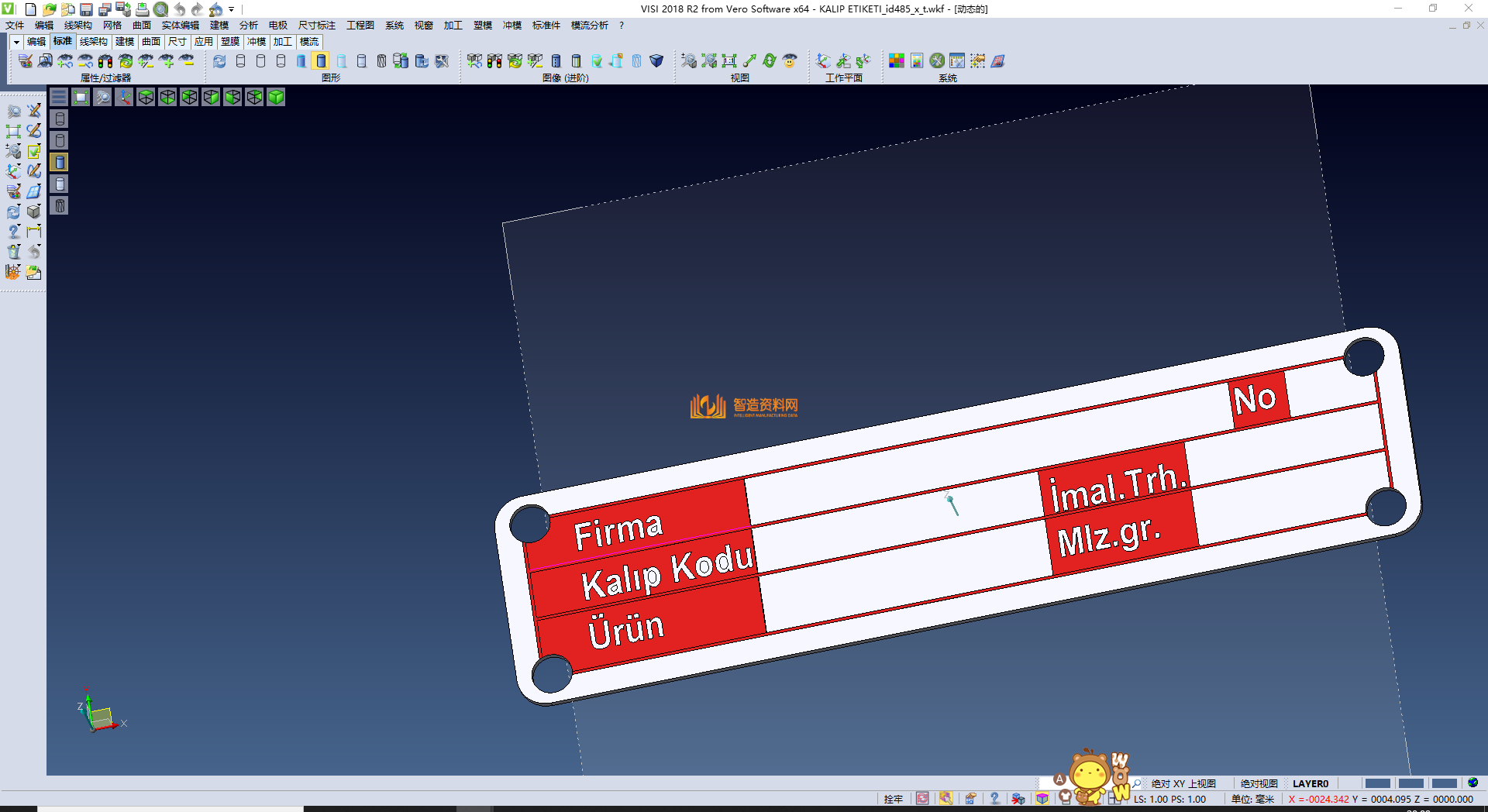Image resolution: width=1488 pixels, height=812 pixels.
Task: Click the print icon in quick access bar
Action: pyautogui.click(x=142, y=9)
